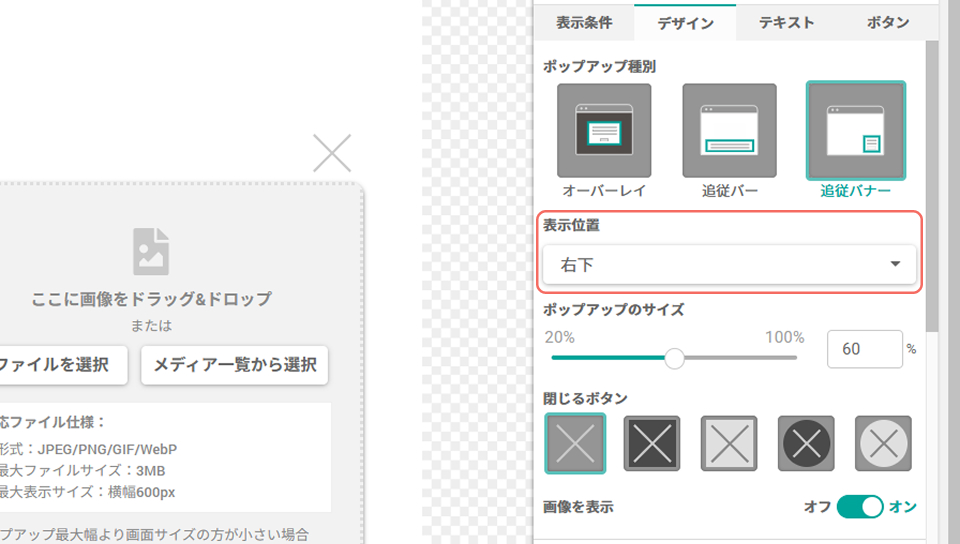Select the 追従バー popup type icon

[729, 130]
